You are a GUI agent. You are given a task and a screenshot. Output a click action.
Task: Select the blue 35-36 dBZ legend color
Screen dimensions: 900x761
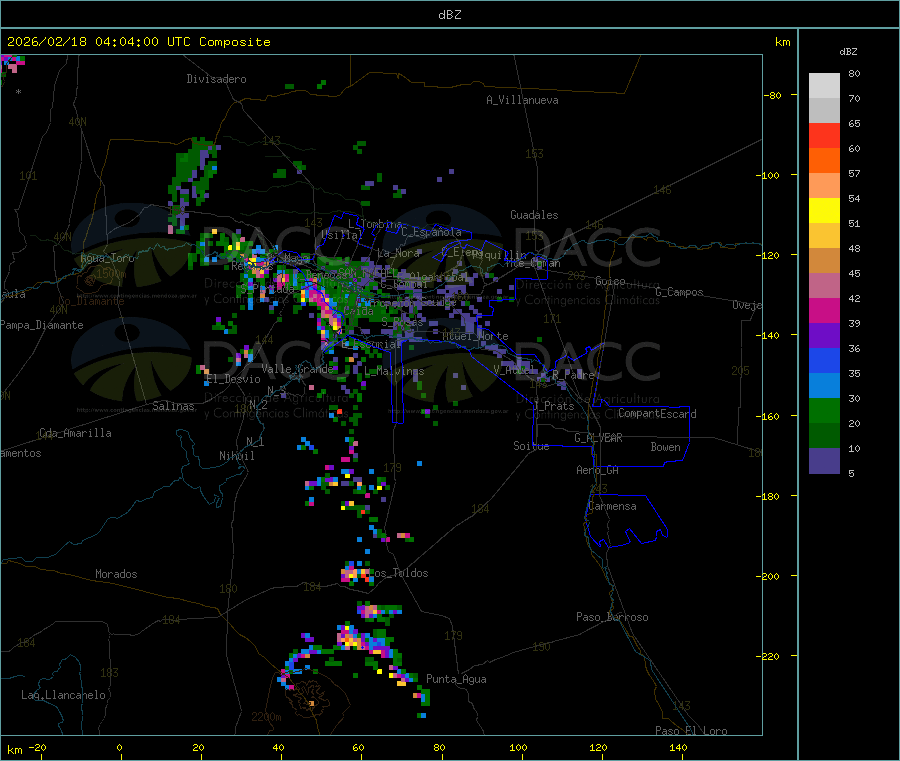point(824,360)
